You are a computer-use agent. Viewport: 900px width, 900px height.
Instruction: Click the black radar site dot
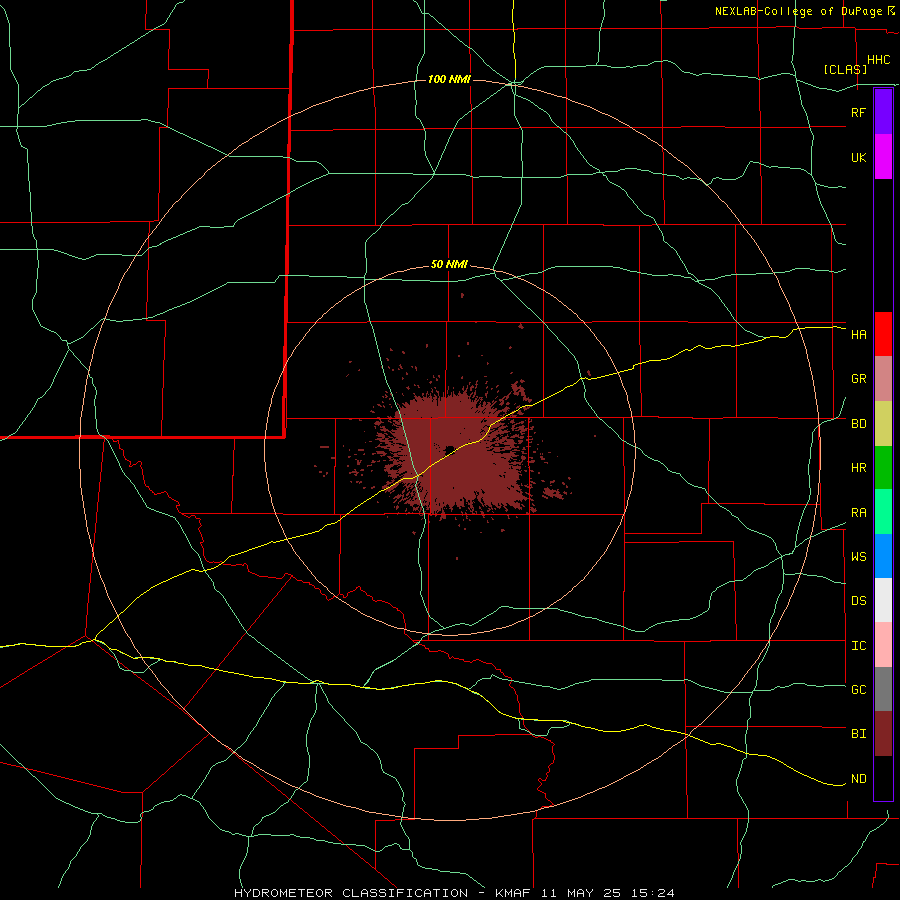pos(449,449)
